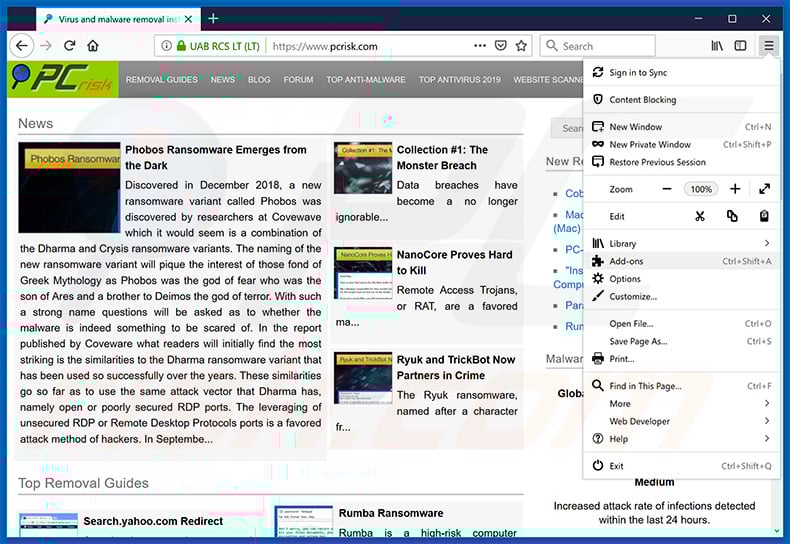Open Collection #1 article thumbnail
790x544 pixels.
pyautogui.click(x=363, y=168)
